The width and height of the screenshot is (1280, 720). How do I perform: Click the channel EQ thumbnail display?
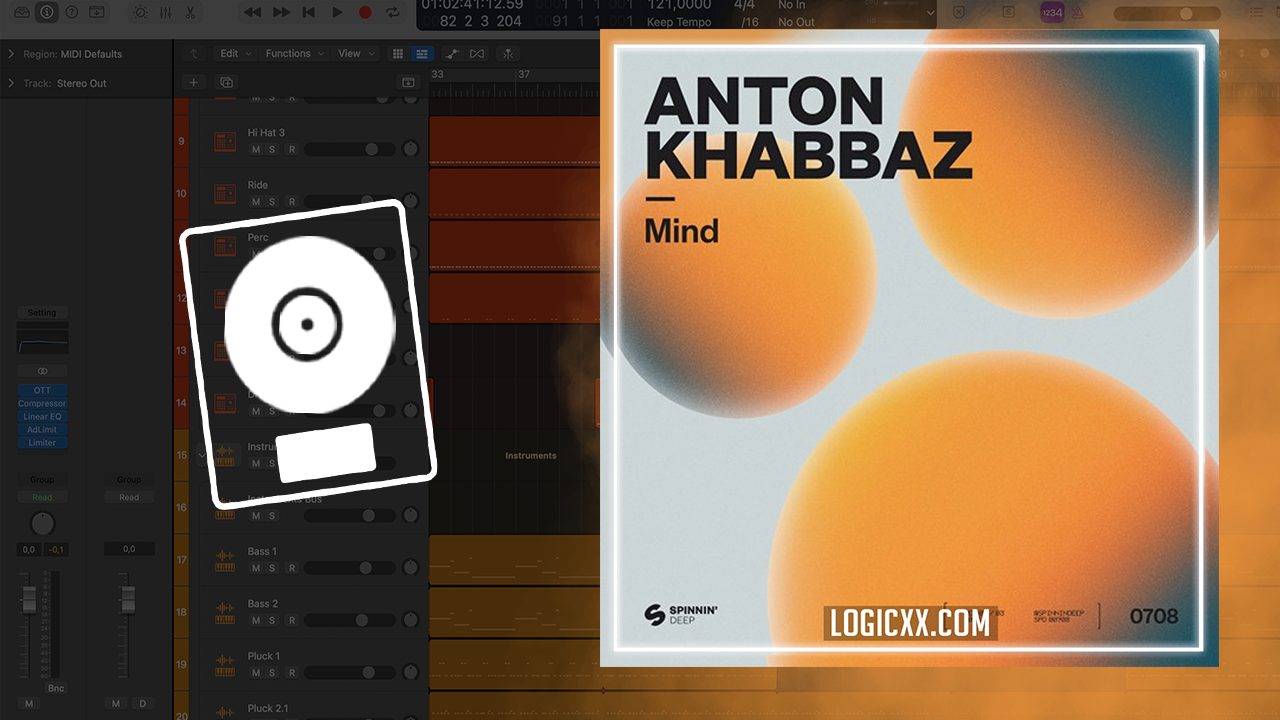42,340
